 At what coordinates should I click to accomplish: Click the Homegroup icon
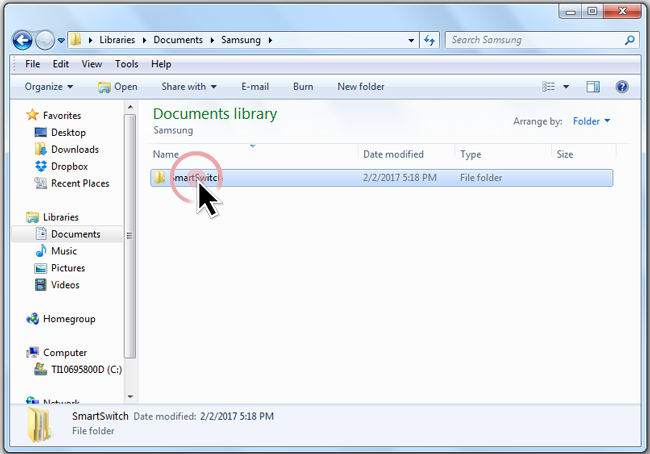(x=32, y=319)
